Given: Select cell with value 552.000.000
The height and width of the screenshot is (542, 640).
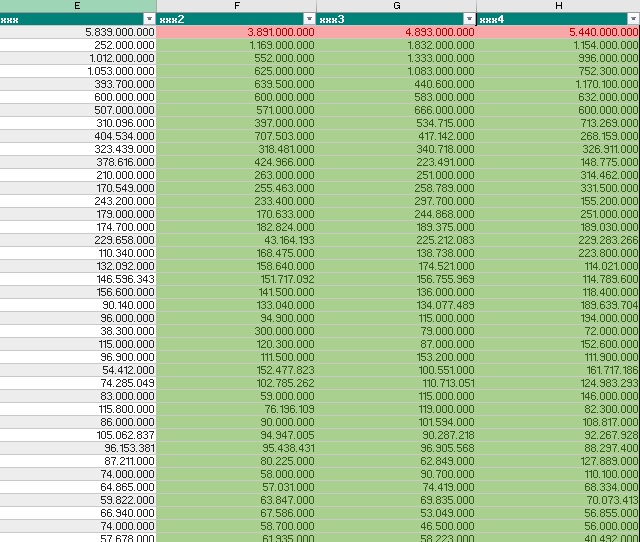Looking at the screenshot, I should (236, 58).
